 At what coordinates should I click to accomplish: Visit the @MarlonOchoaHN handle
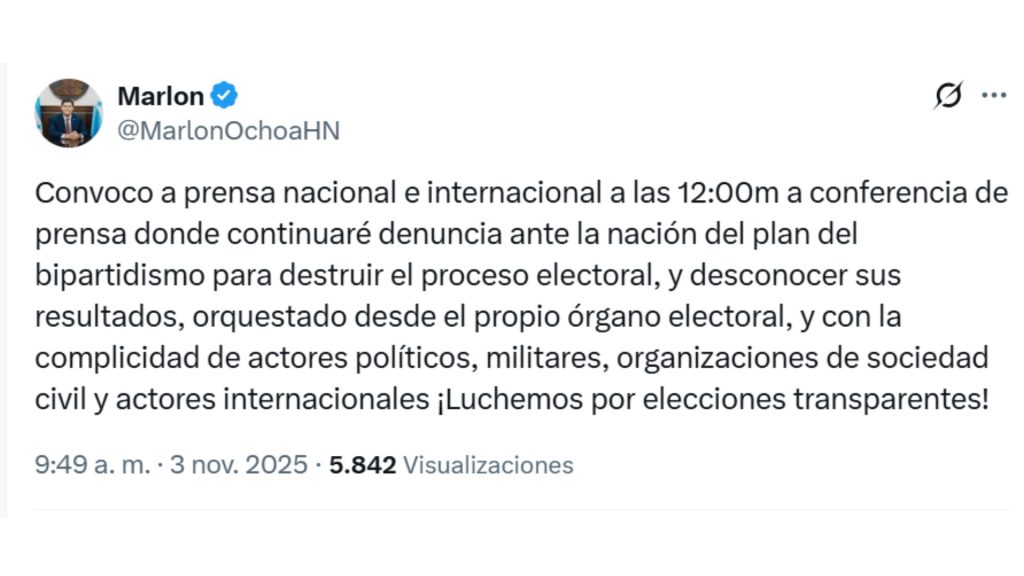pyautogui.click(x=228, y=130)
